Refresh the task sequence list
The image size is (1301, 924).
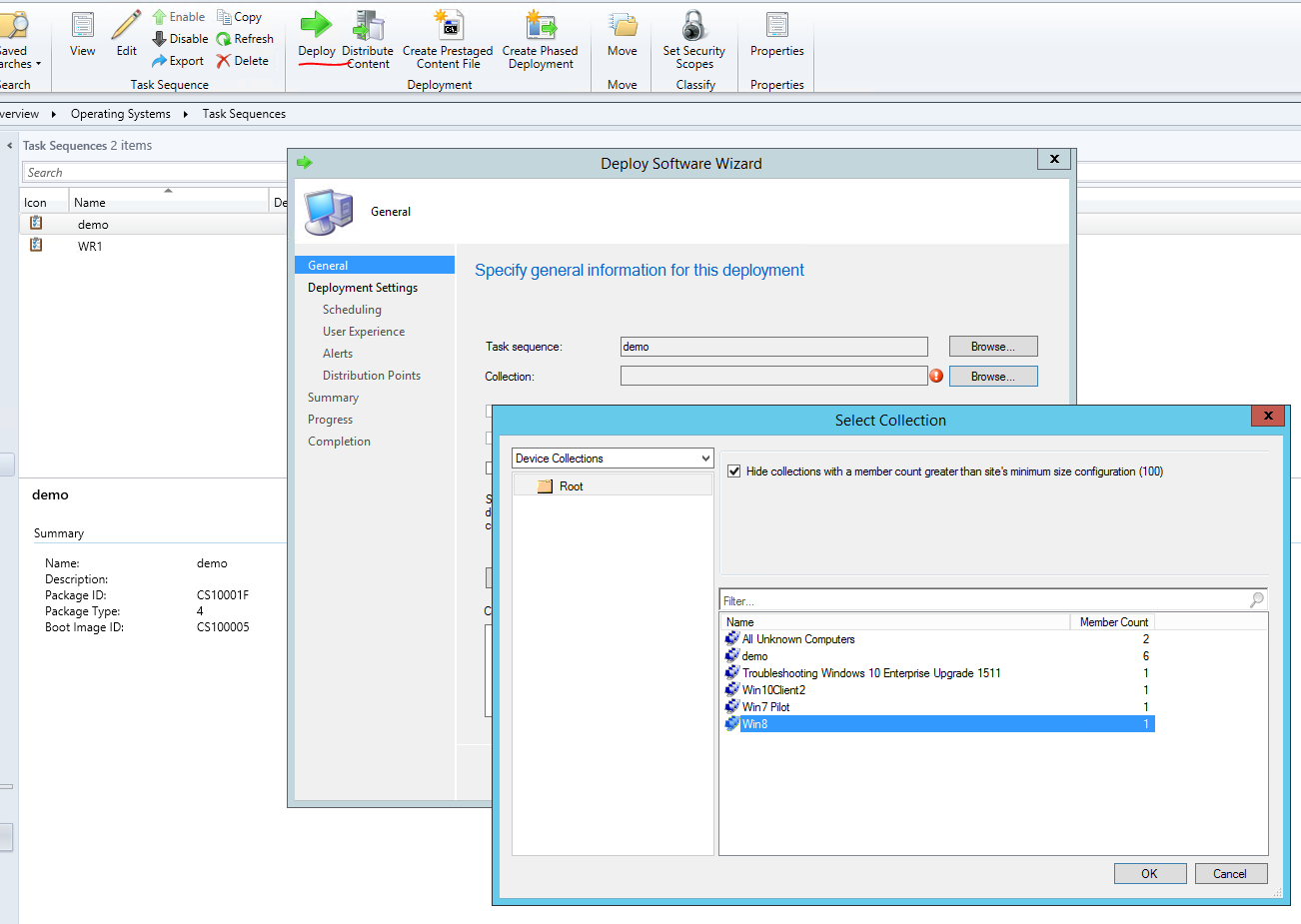click(x=246, y=38)
